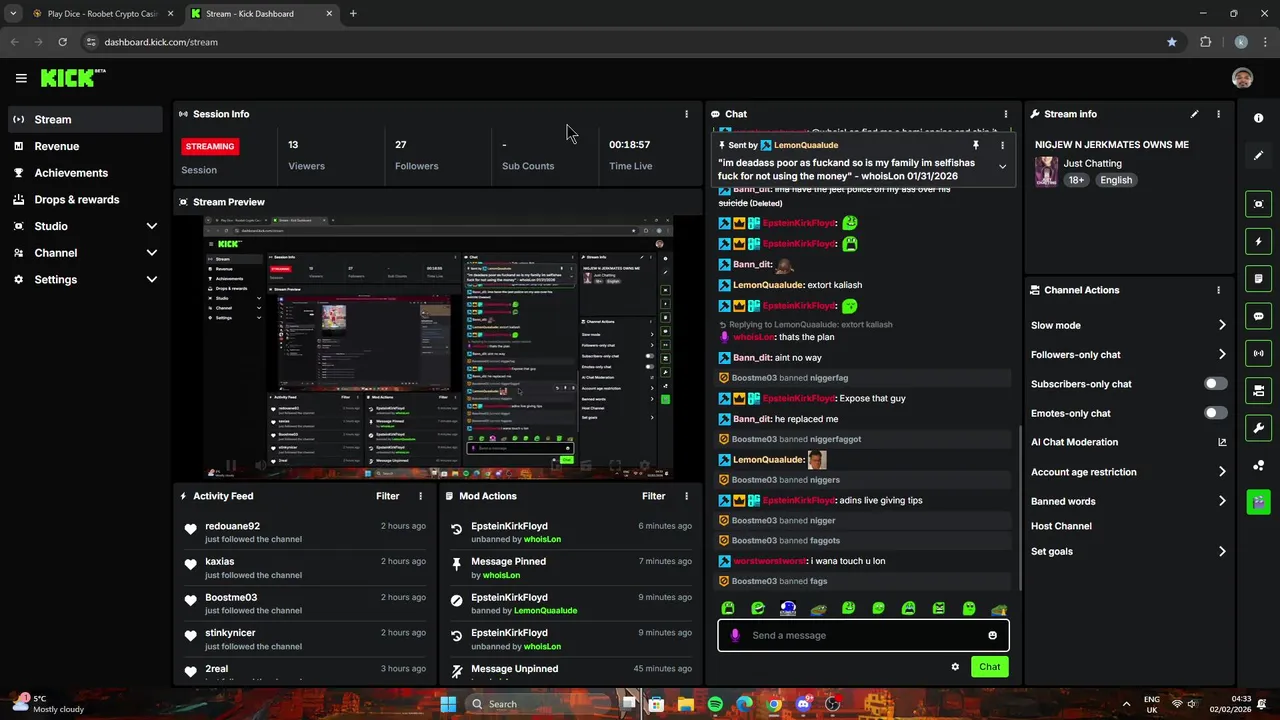Image resolution: width=1280 pixels, height=720 pixels.
Task: Click the solid green clip icon
Action: tap(1258, 502)
